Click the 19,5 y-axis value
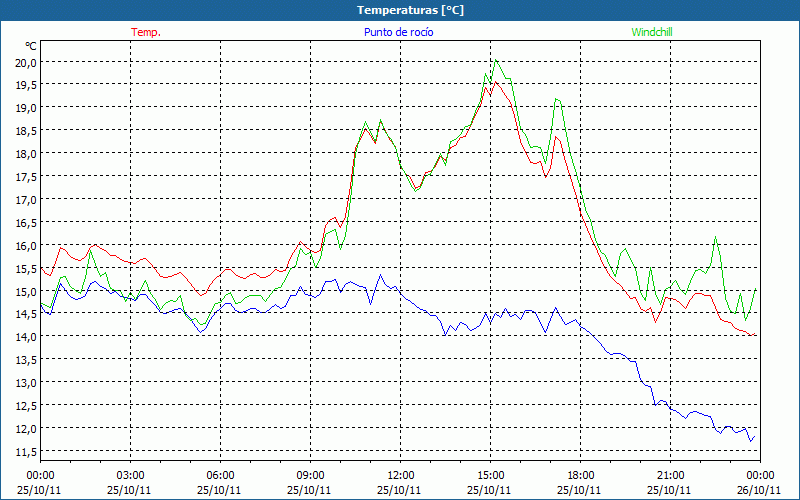This screenshot has height=500, width=800. (x=27, y=85)
